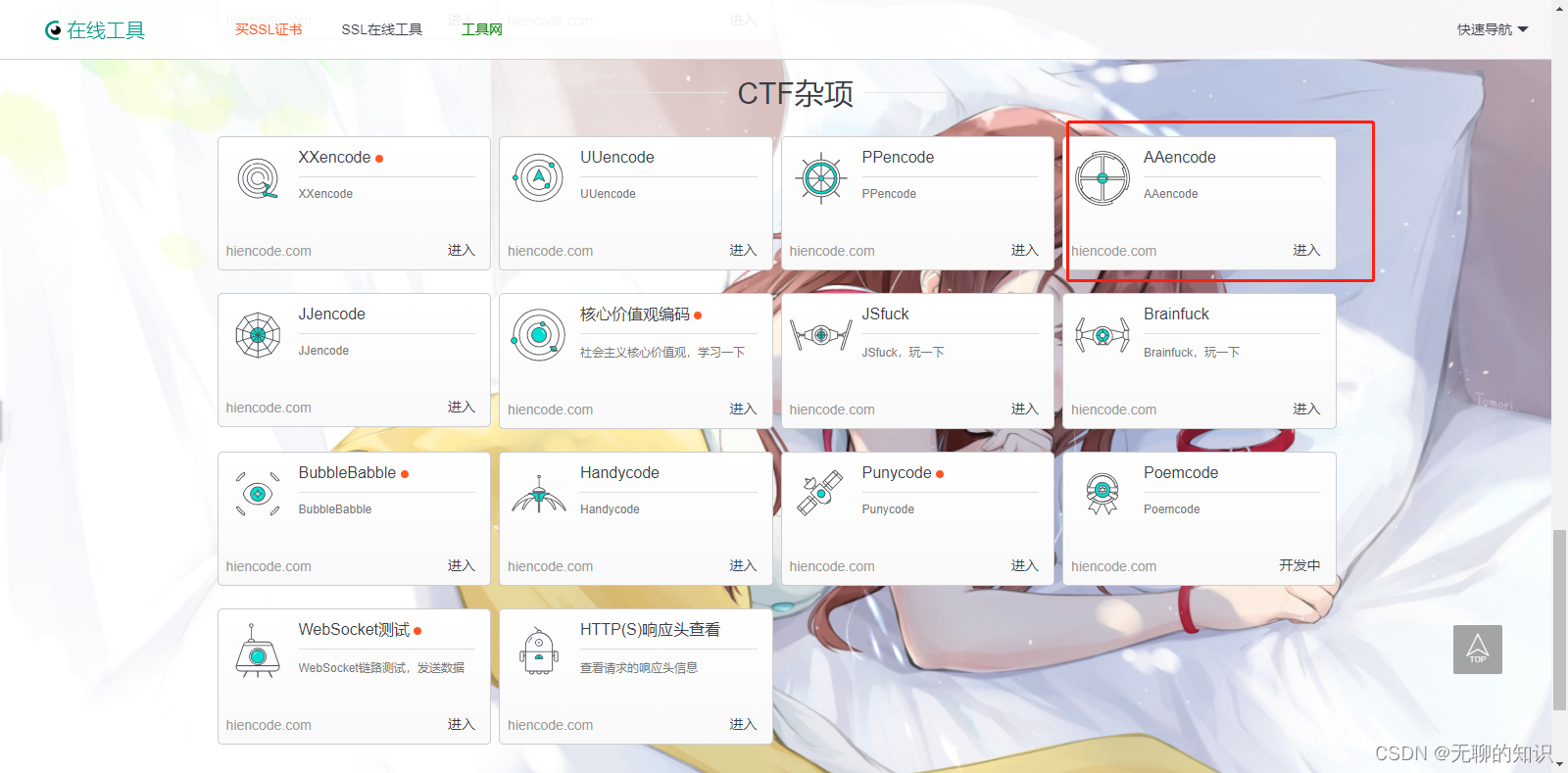
Task: Click 进入 on the Brainfuck card
Action: click(x=1306, y=409)
